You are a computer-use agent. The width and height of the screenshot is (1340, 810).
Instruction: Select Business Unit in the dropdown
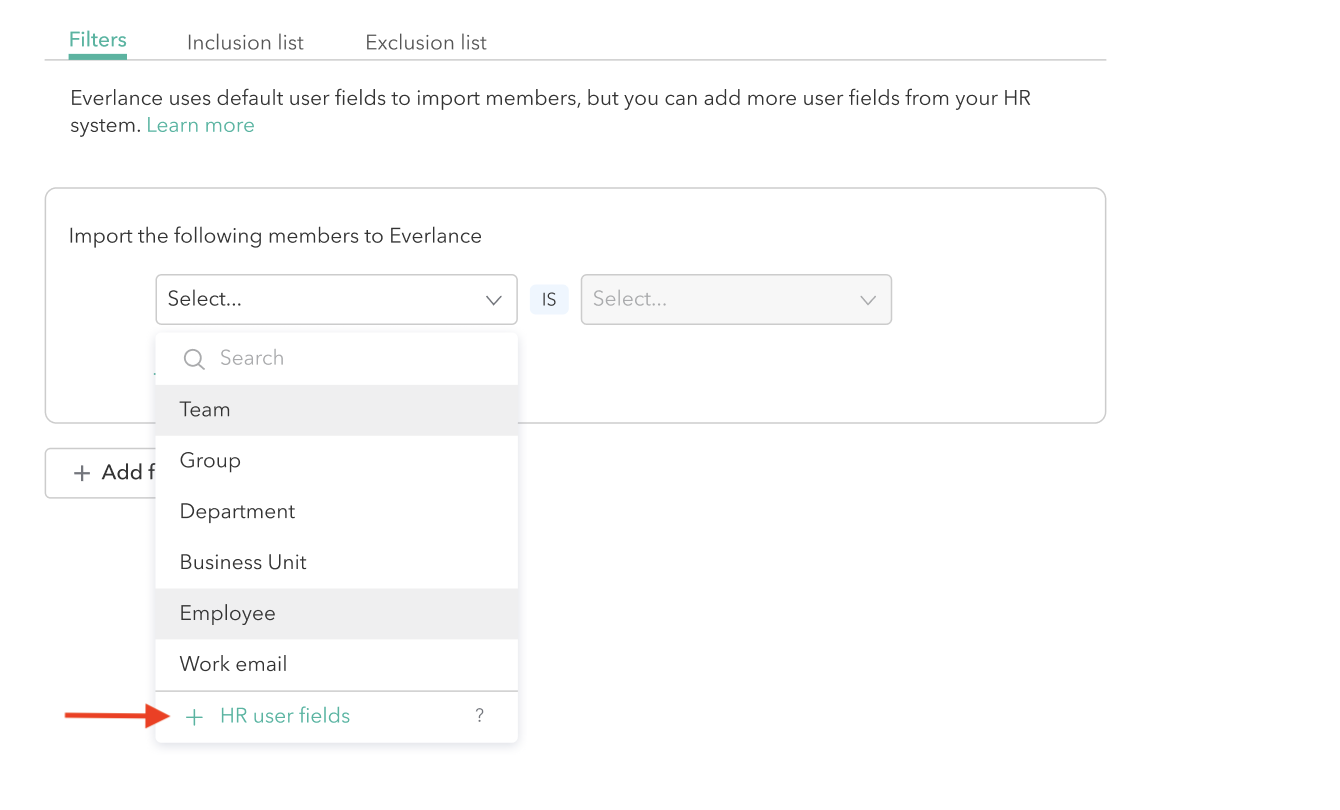[243, 563]
